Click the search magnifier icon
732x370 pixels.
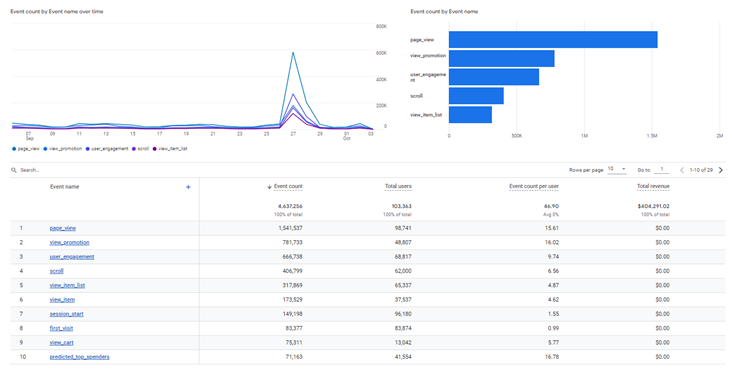[x=14, y=170]
